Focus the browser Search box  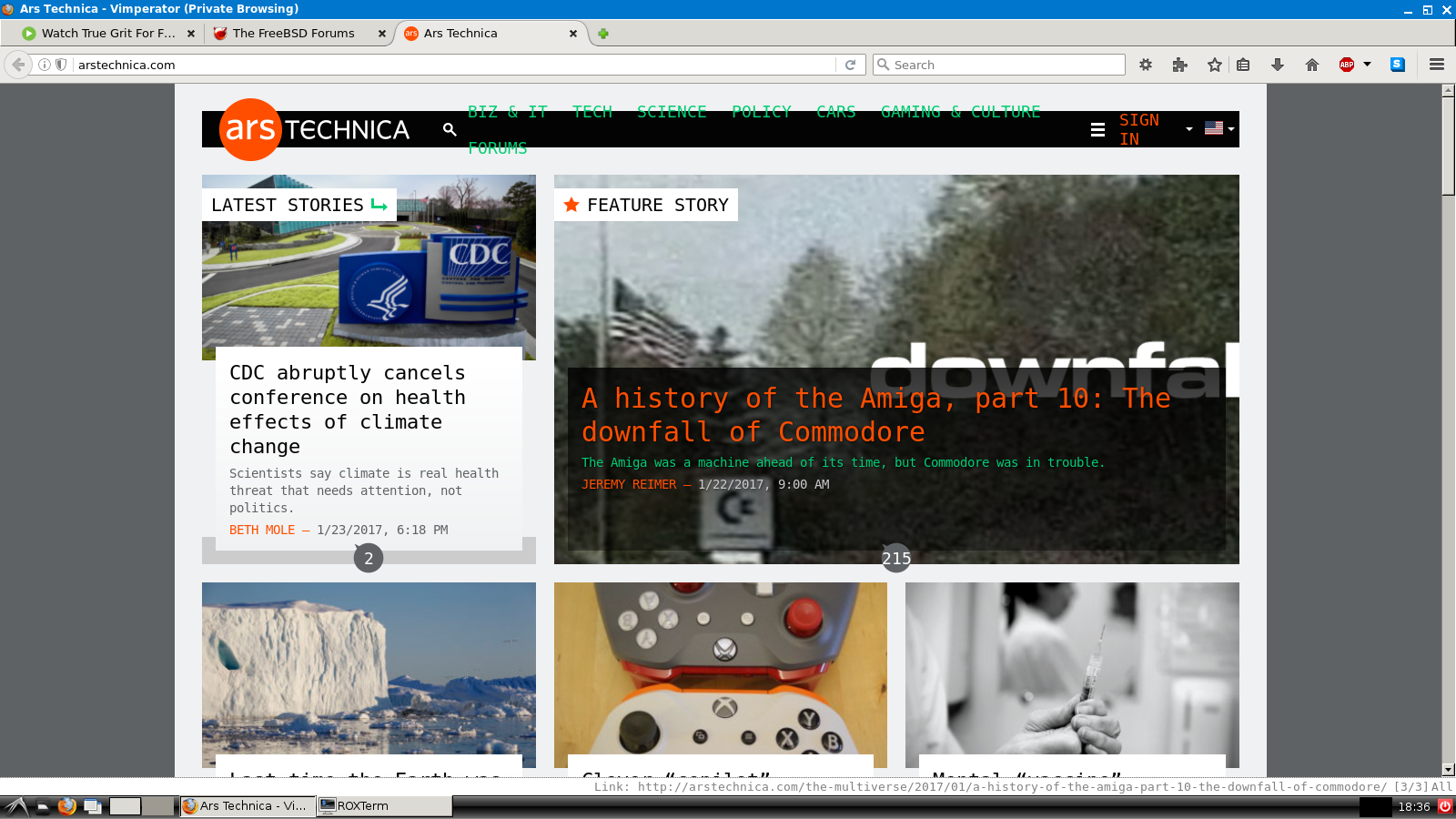(x=999, y=65)
